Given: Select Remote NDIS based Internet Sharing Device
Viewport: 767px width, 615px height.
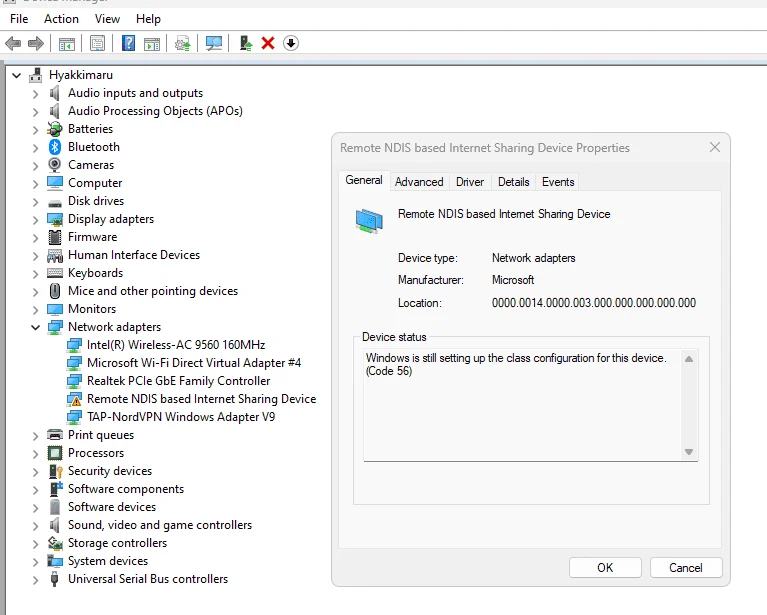Looking at the screenshot, I should (x=202, y=399).
